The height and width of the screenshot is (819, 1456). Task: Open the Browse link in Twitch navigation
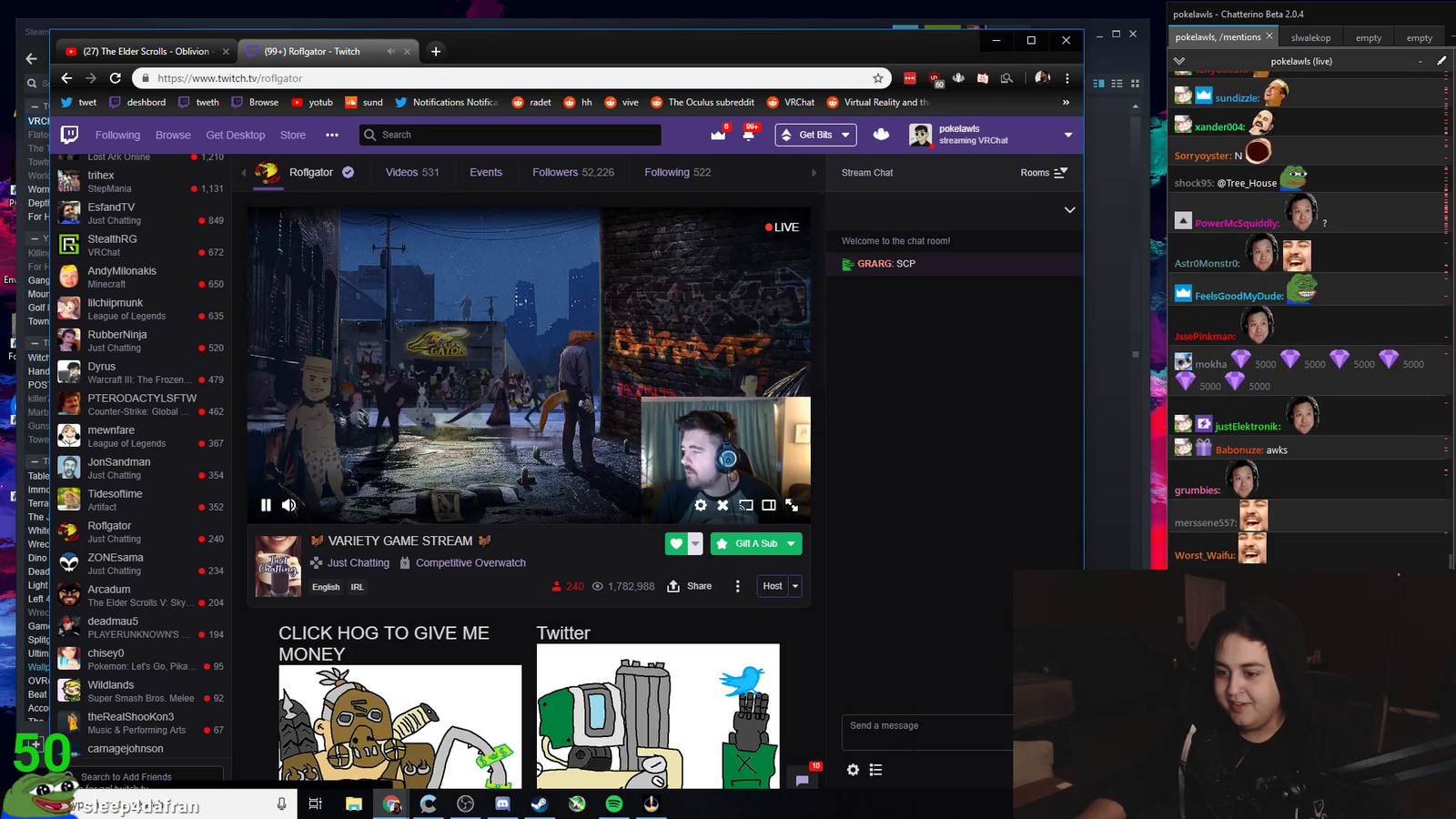click(173, 135)
